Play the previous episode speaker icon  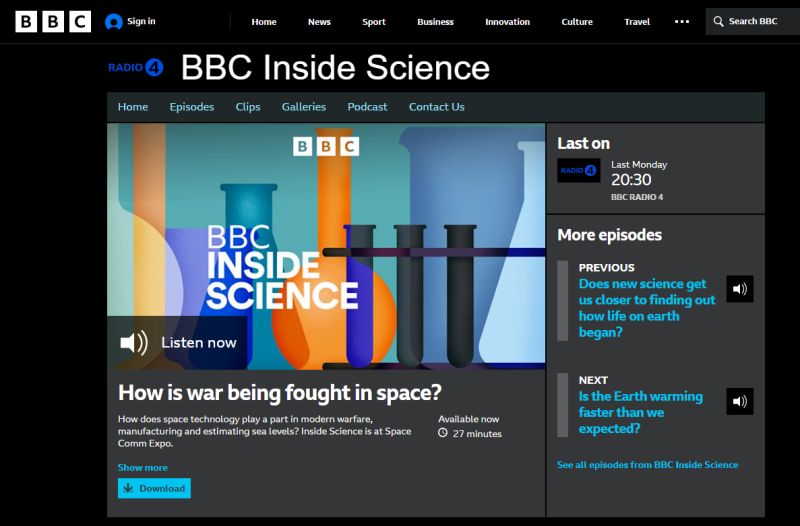[740, 289]
